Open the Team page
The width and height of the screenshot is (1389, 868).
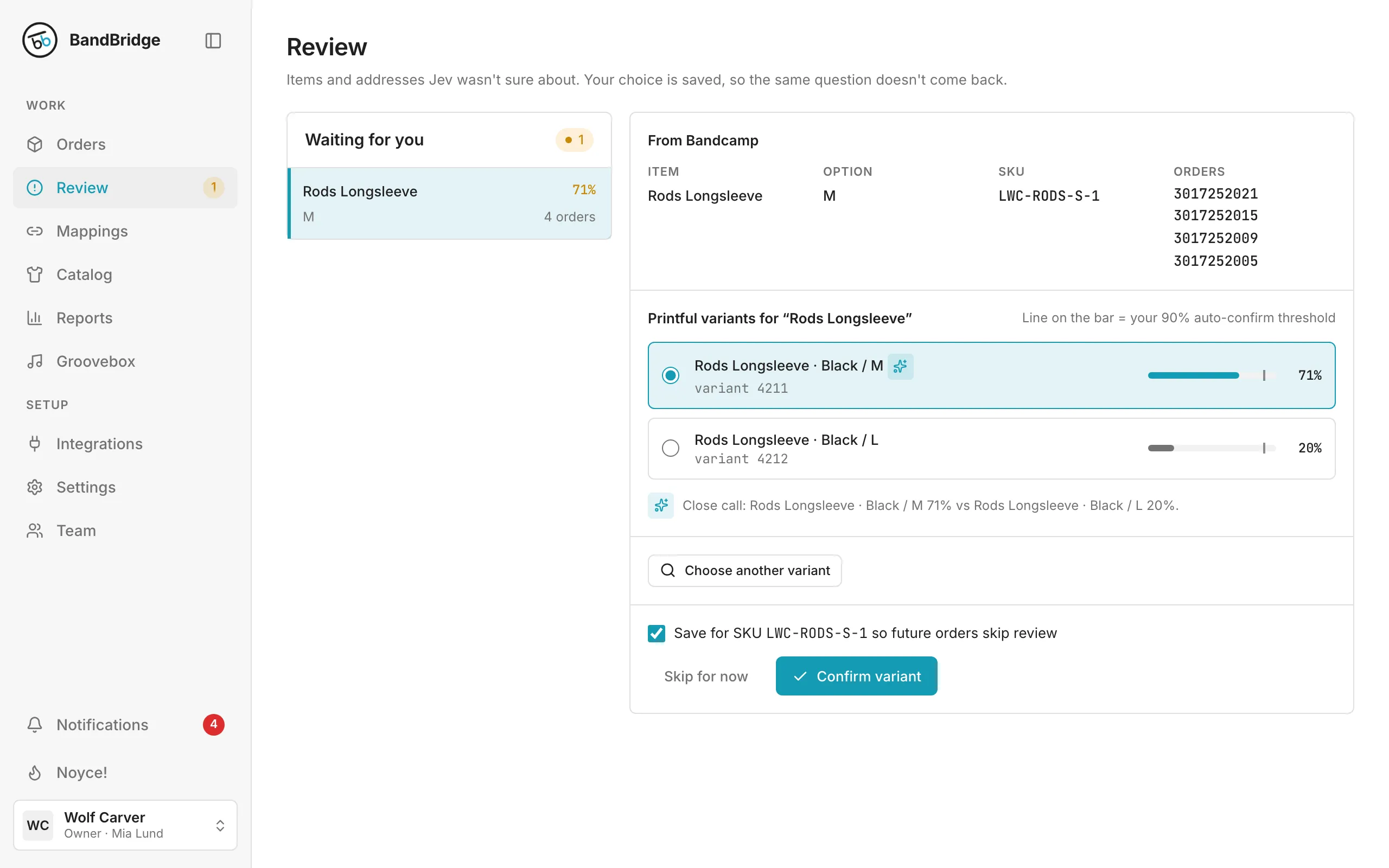[125, 531]
